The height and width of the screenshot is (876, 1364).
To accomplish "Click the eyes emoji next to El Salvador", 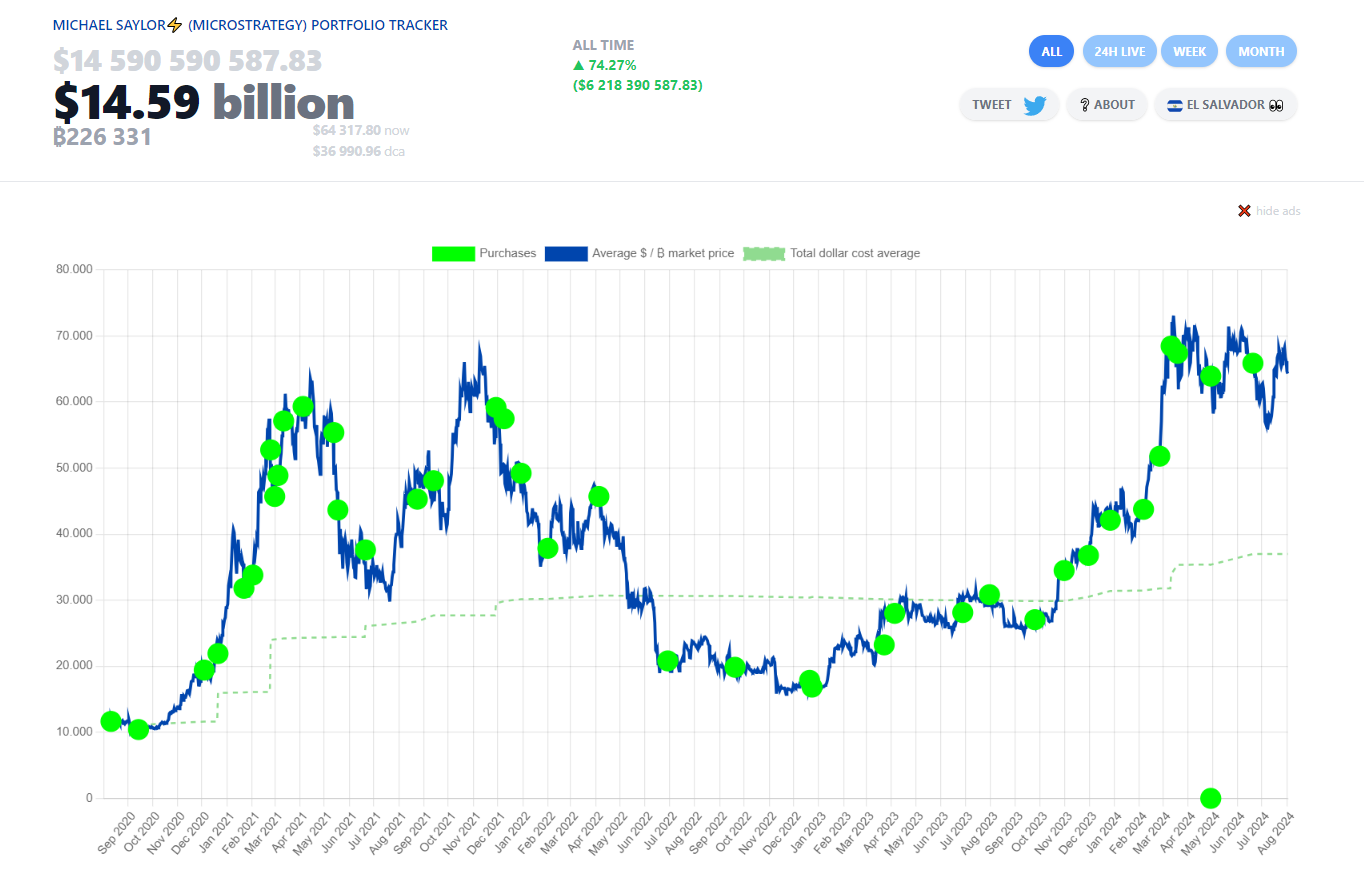I will coord(1275,105).
